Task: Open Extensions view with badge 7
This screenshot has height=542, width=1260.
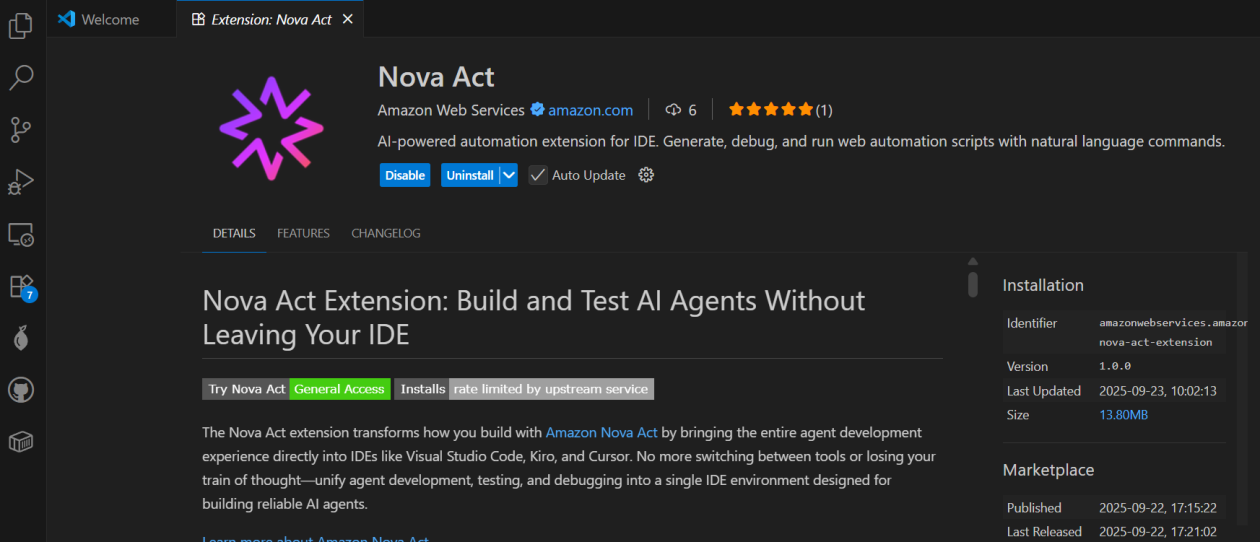Action: tap(21, 287)
